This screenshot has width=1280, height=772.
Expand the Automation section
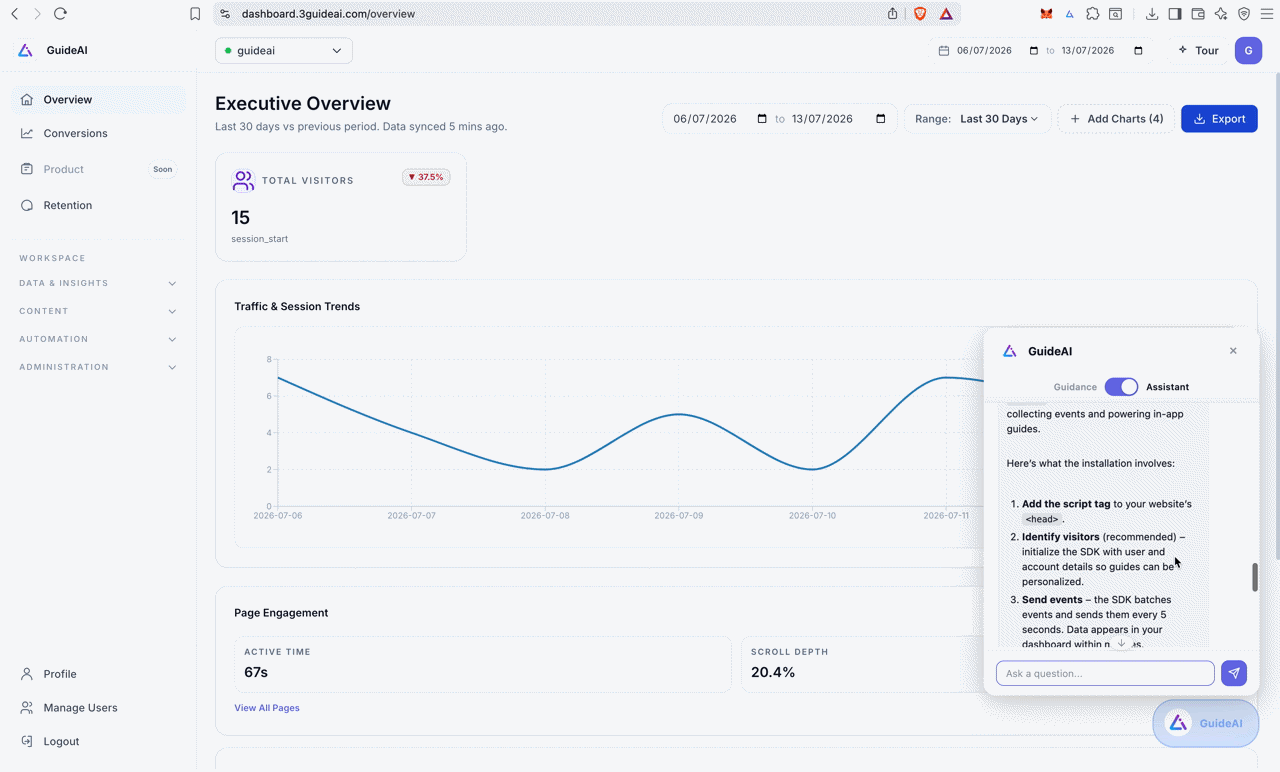pos(97,339)
